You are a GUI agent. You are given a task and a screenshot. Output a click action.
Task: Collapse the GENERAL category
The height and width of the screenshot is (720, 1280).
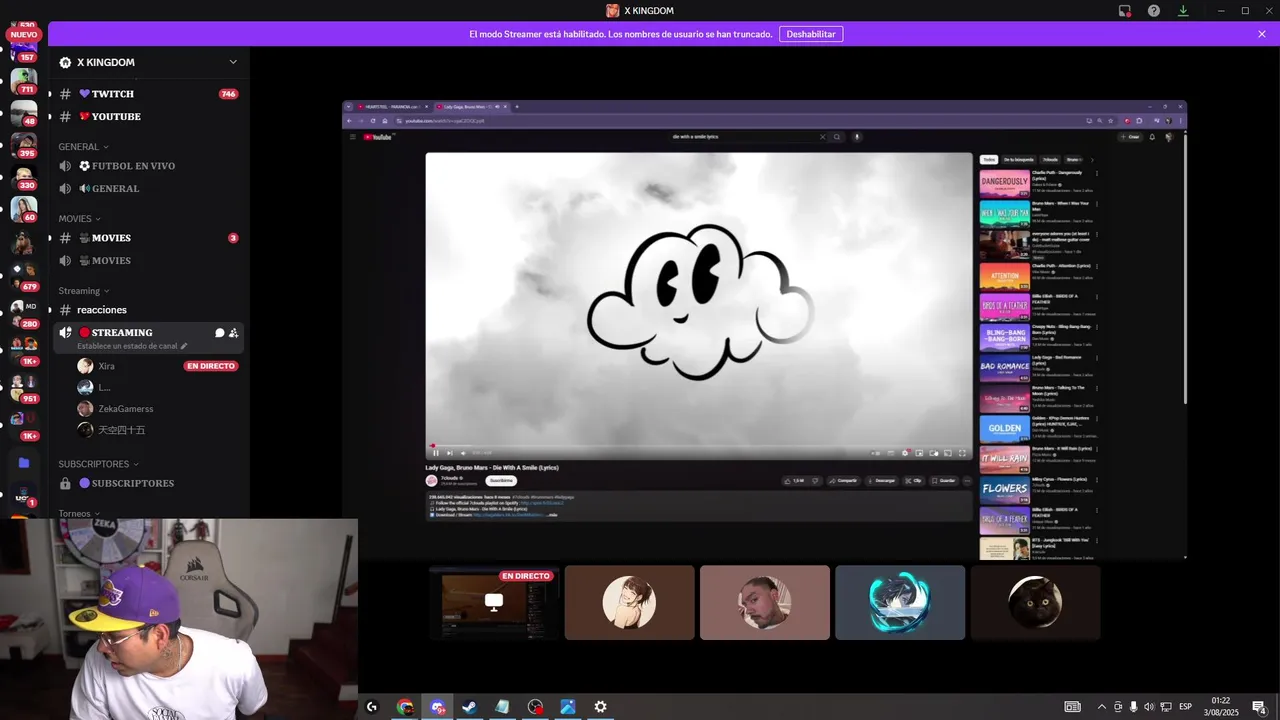pyautogui.click(x=83, y=146)
